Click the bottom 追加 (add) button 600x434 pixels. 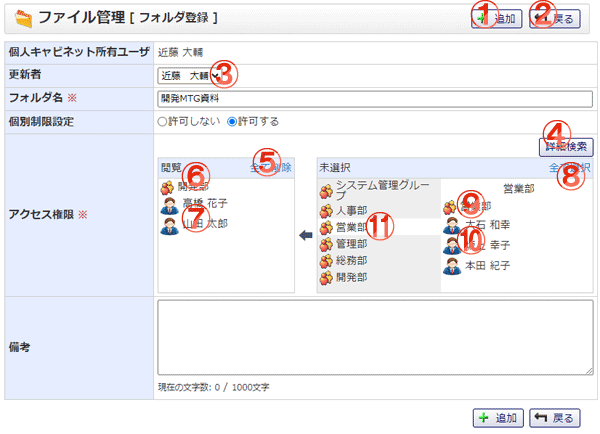[x=498, y=418]
